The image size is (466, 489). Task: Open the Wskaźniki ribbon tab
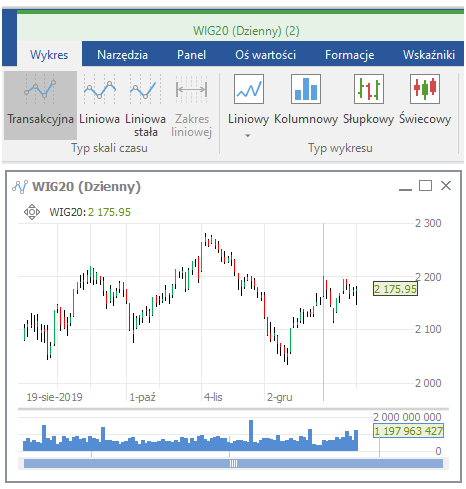(429, 55)
